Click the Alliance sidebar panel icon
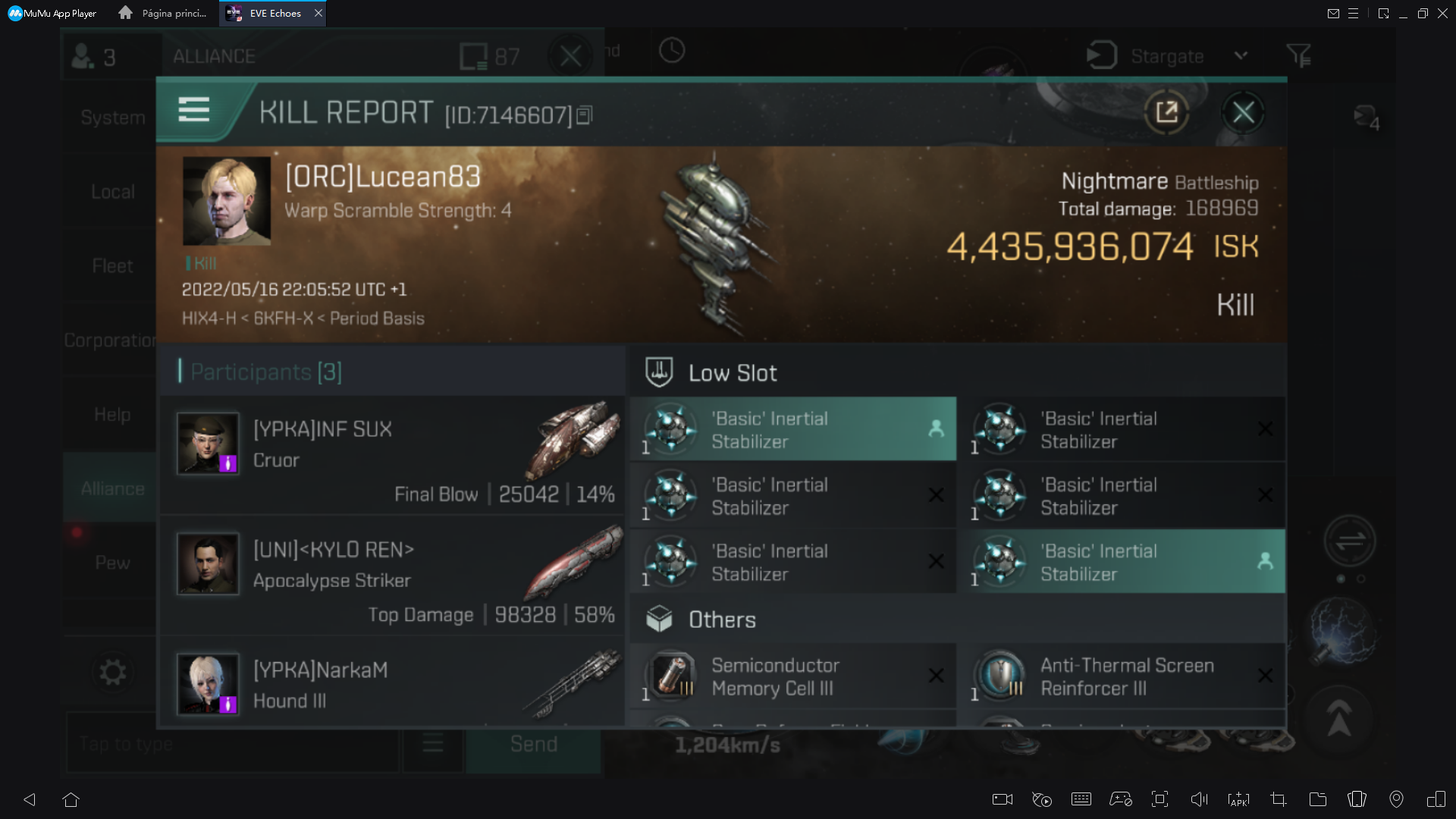 (113, 488)
